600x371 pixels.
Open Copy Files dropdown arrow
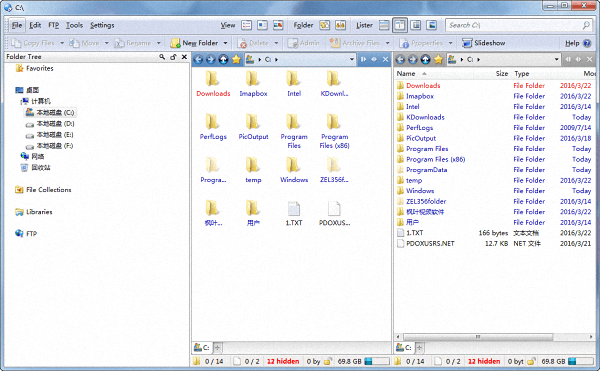pyautogui.click(x=62, y=43)
